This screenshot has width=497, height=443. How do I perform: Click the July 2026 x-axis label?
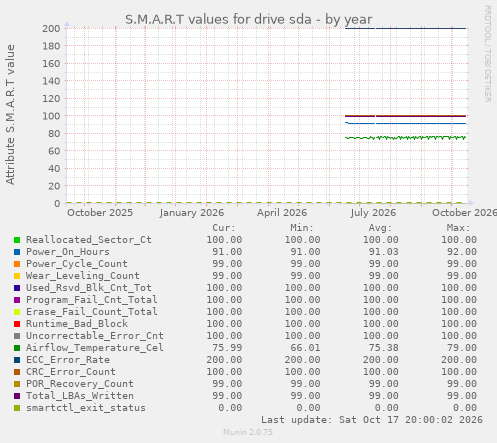373,213
